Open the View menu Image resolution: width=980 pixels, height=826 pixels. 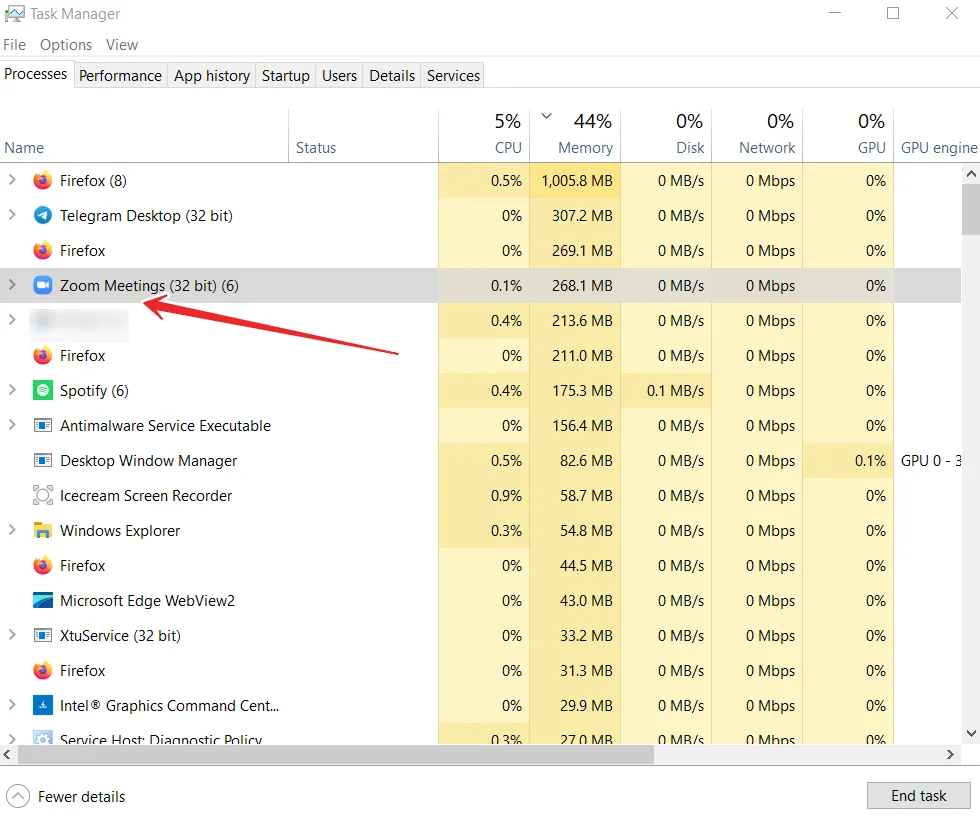click(x=122, y=45)
